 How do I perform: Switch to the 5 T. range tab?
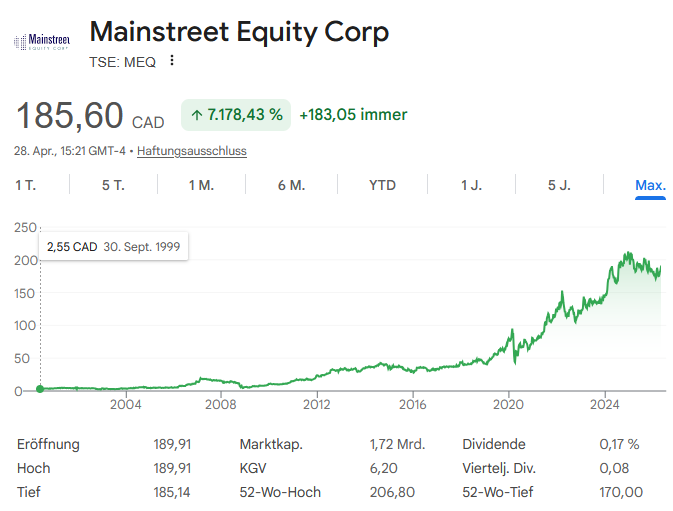pyautogui.click(x=113, y=185)
